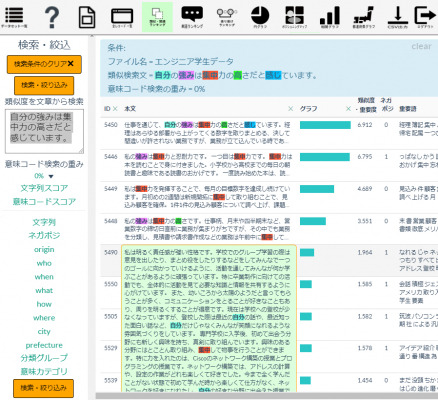Click the orange 検索条件のクリア button
Viewport: 438px width, 400px height.
click(44, 64)
